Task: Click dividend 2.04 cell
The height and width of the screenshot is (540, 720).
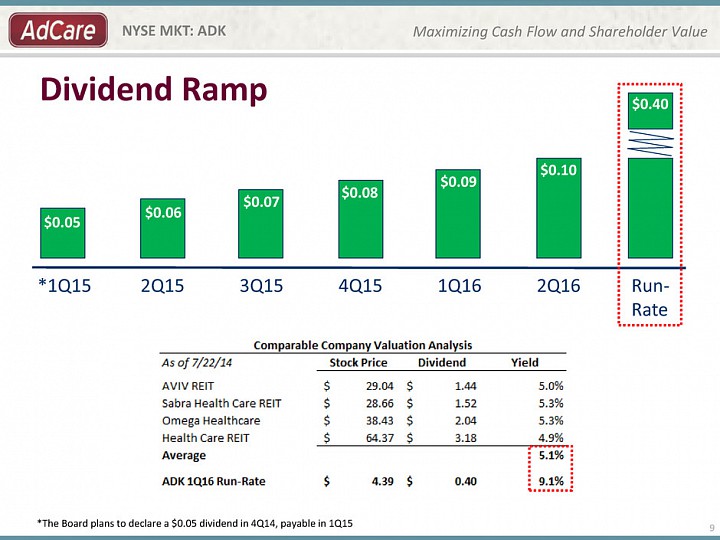Action: pyautogui.click(x=466, y=421)
